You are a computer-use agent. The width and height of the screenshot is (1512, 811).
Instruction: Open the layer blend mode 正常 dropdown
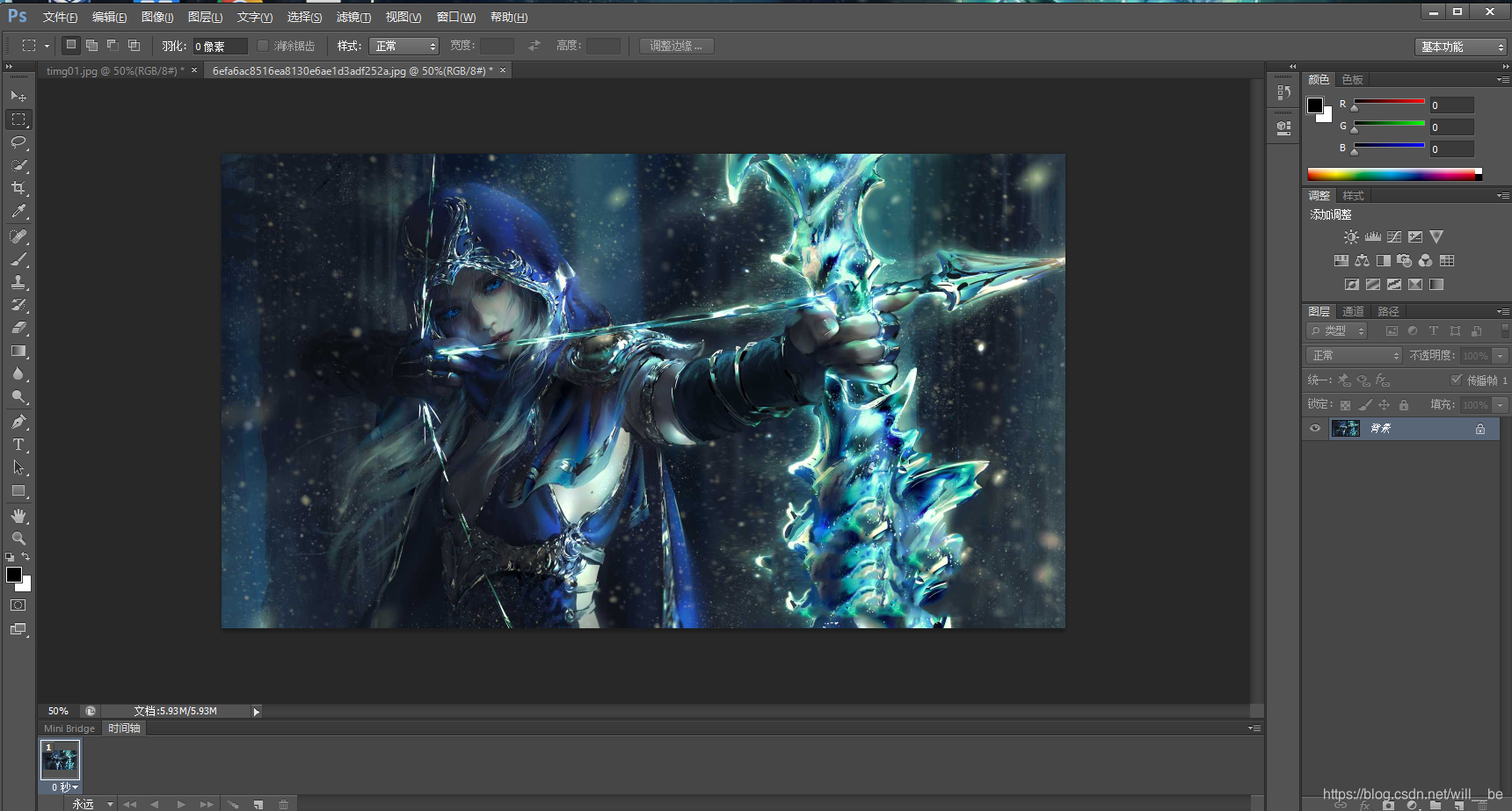coord(1354,356)
